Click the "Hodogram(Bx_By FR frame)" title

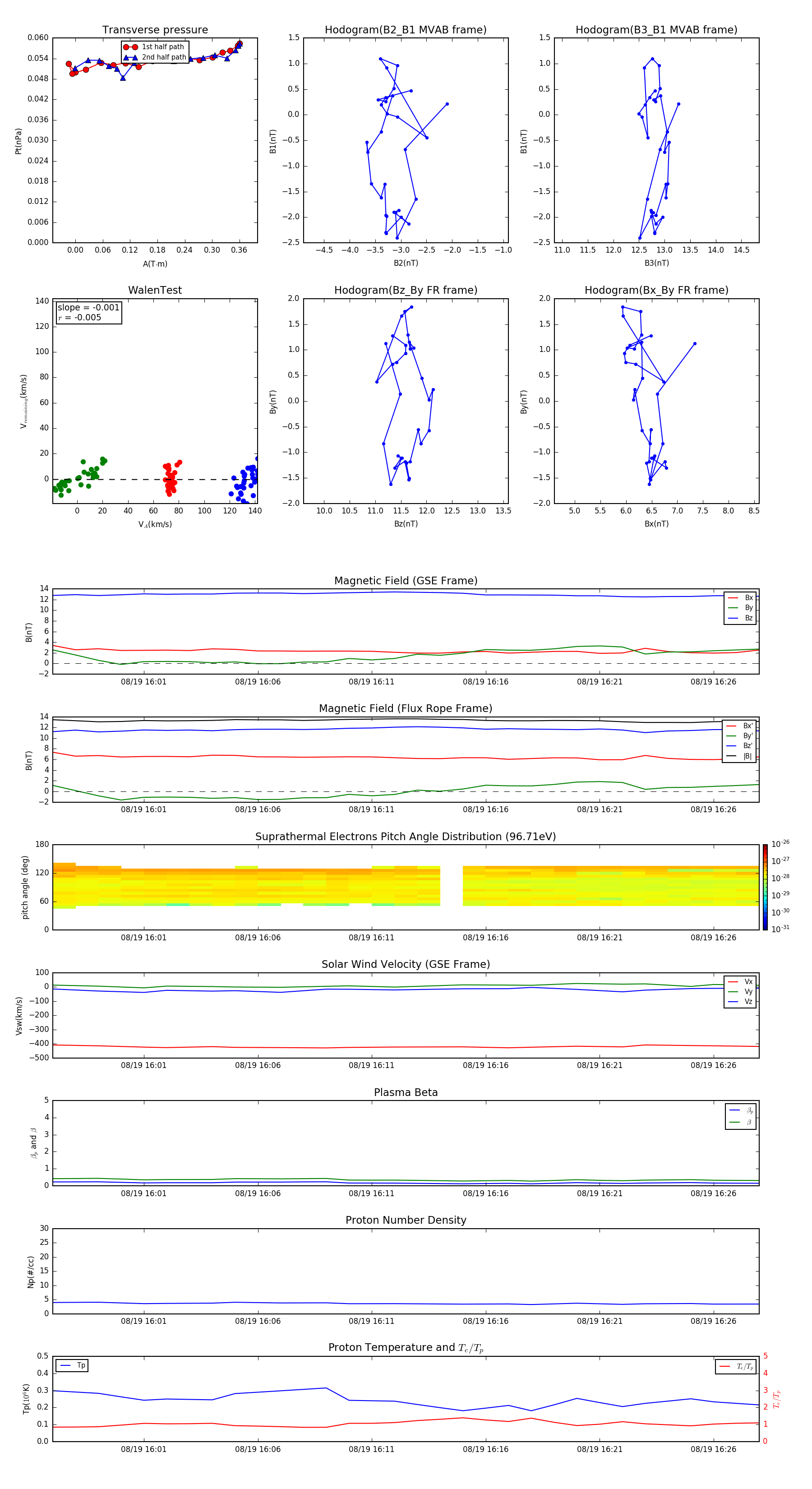(656, 290)
